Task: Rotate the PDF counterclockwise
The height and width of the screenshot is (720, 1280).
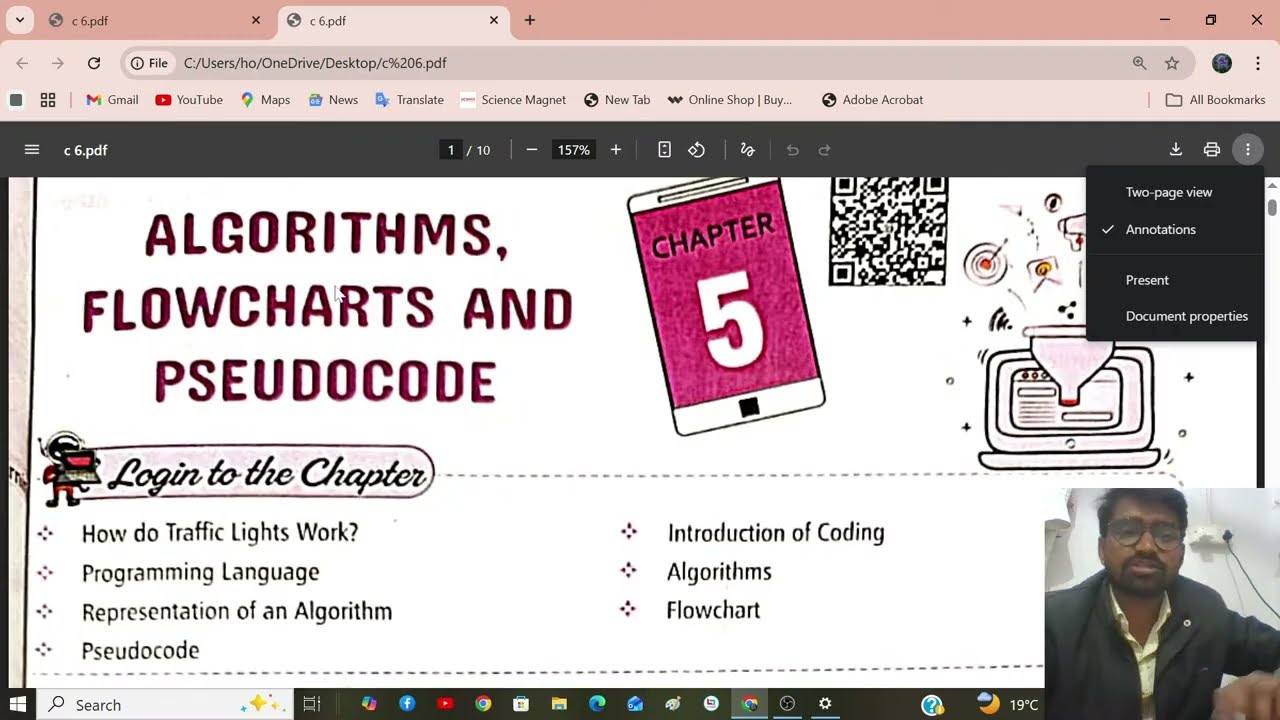Action: 697,150
